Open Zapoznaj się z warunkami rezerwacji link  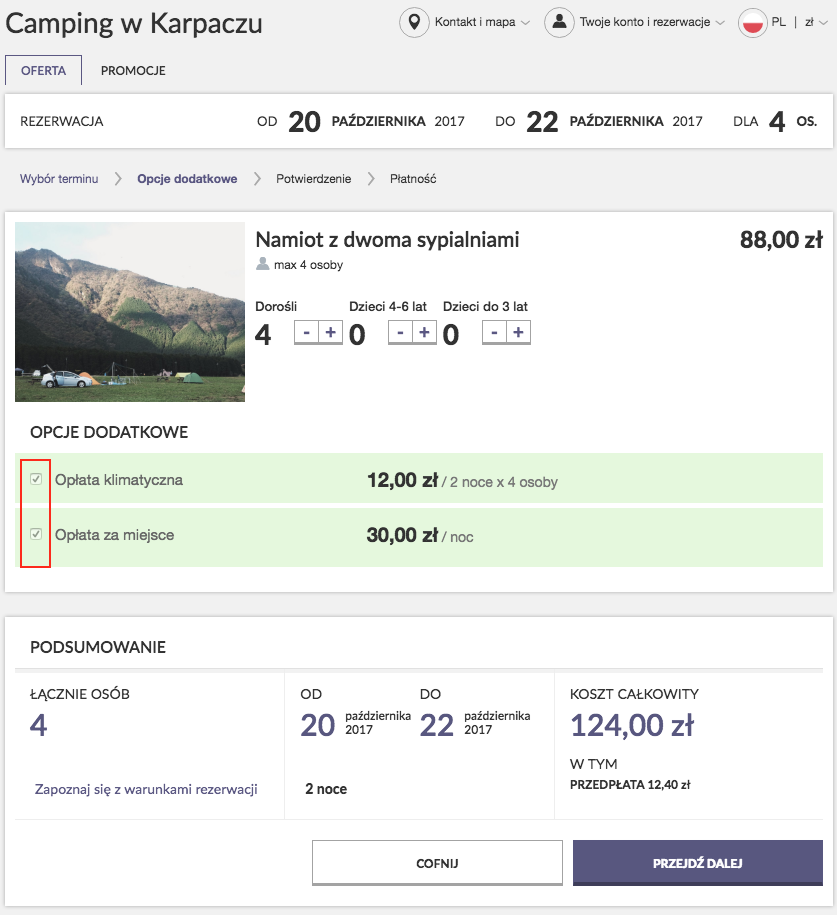pos(146,789)
